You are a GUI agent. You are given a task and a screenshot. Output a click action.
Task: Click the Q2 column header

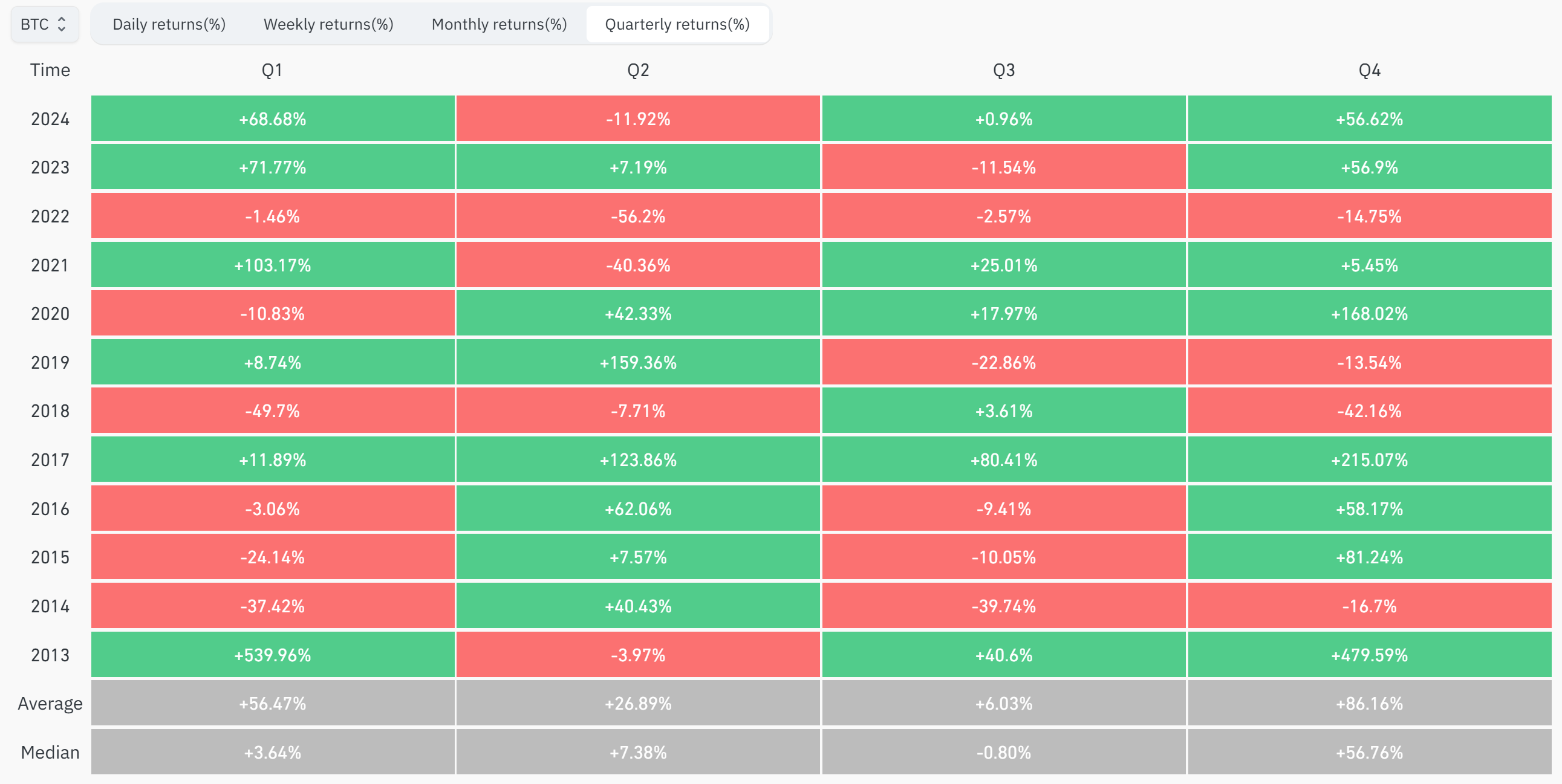(638, 70)
